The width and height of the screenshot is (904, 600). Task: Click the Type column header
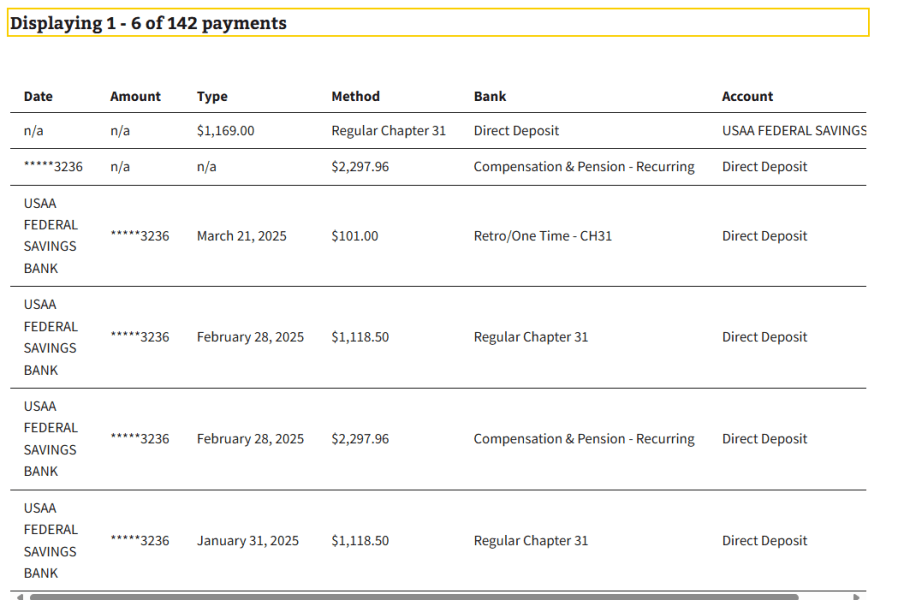[212, 96]
